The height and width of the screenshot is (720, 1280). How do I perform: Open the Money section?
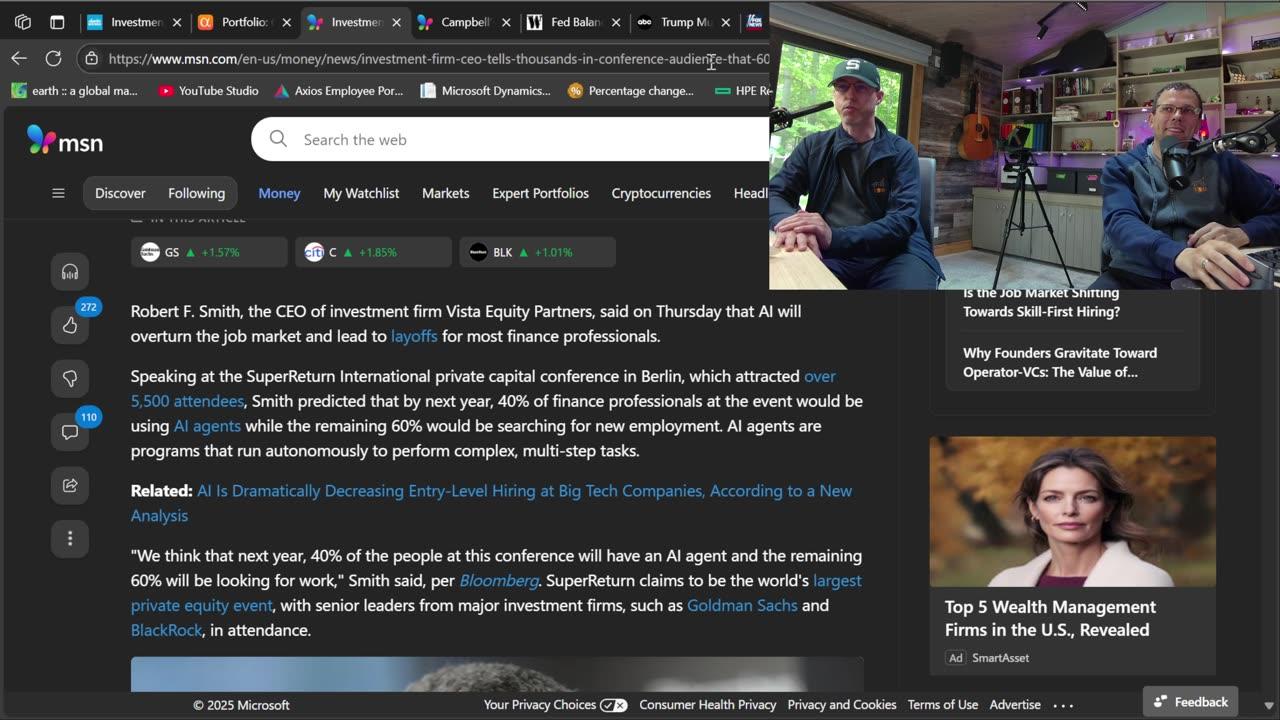point(279,193)
